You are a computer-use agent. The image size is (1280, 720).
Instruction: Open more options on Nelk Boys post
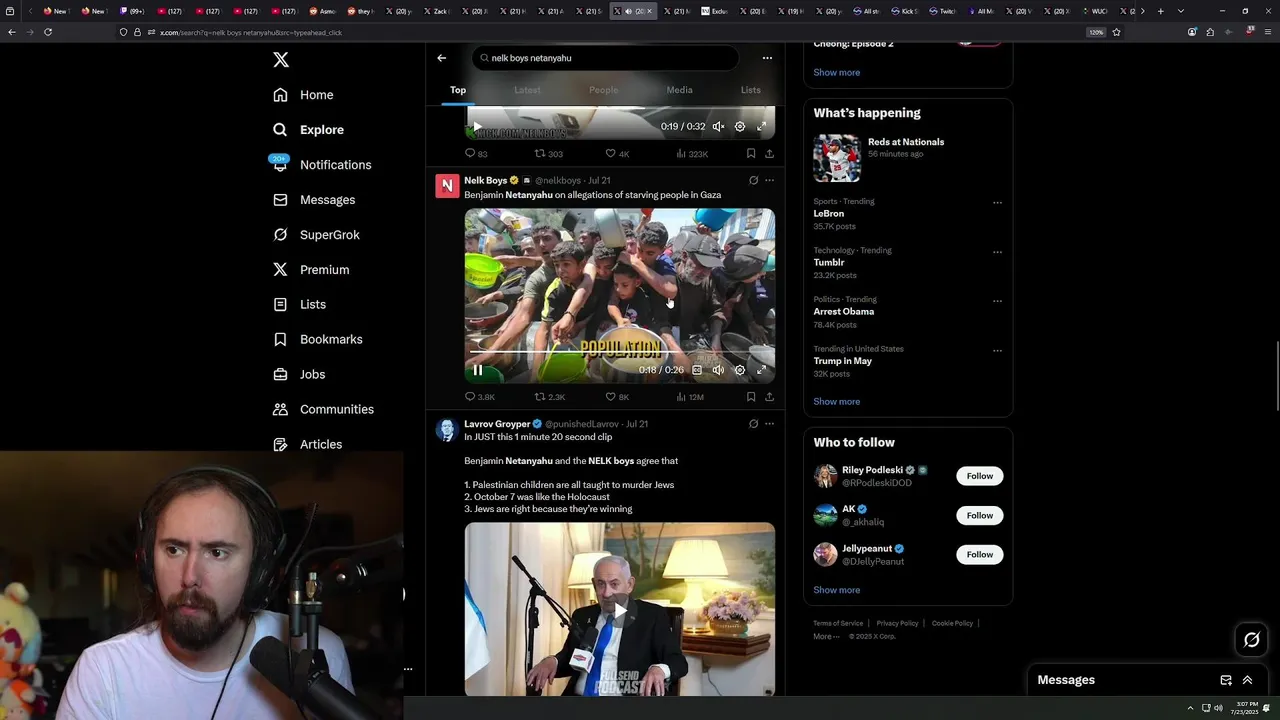click(769, 181)
